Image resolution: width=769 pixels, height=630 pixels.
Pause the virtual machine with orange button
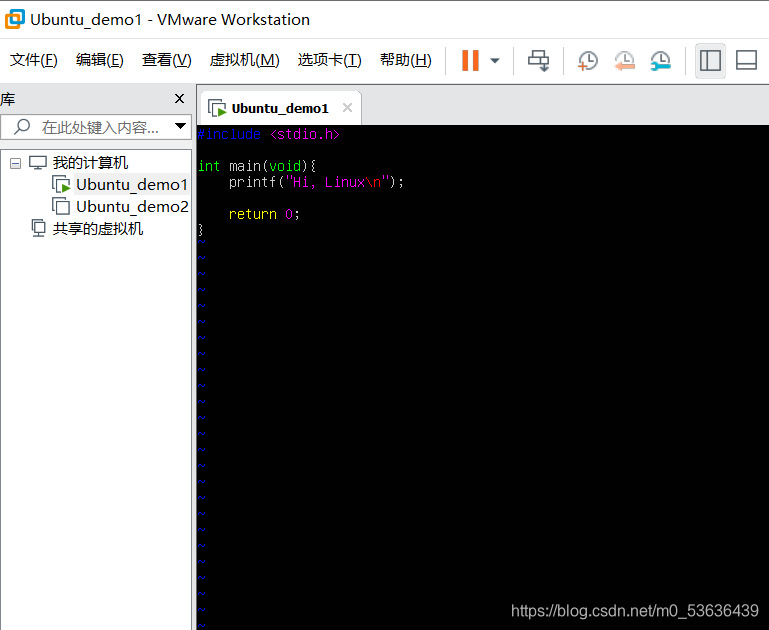[470, 60]
